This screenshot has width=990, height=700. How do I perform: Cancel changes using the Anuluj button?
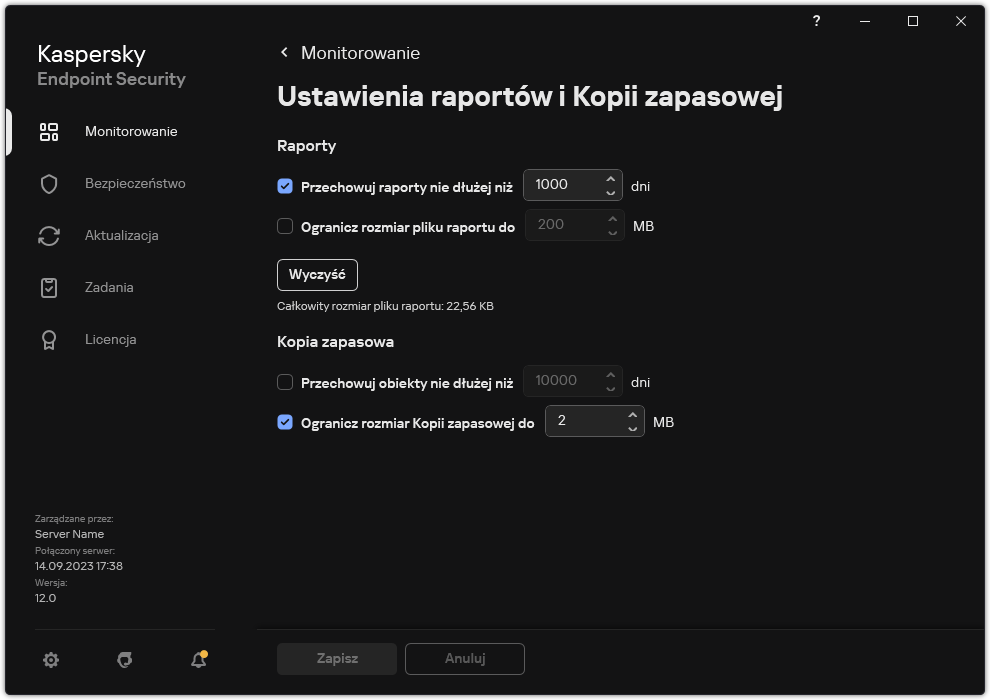(x=464, y=658)
